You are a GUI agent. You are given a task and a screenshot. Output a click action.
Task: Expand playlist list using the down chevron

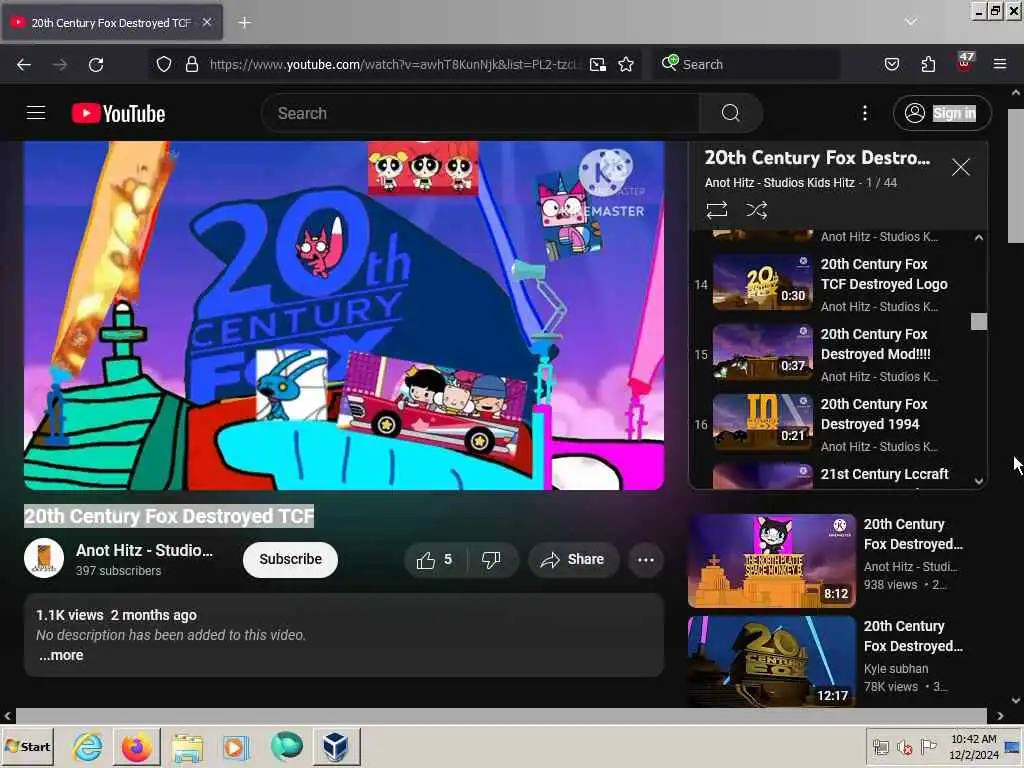[978, 481]
